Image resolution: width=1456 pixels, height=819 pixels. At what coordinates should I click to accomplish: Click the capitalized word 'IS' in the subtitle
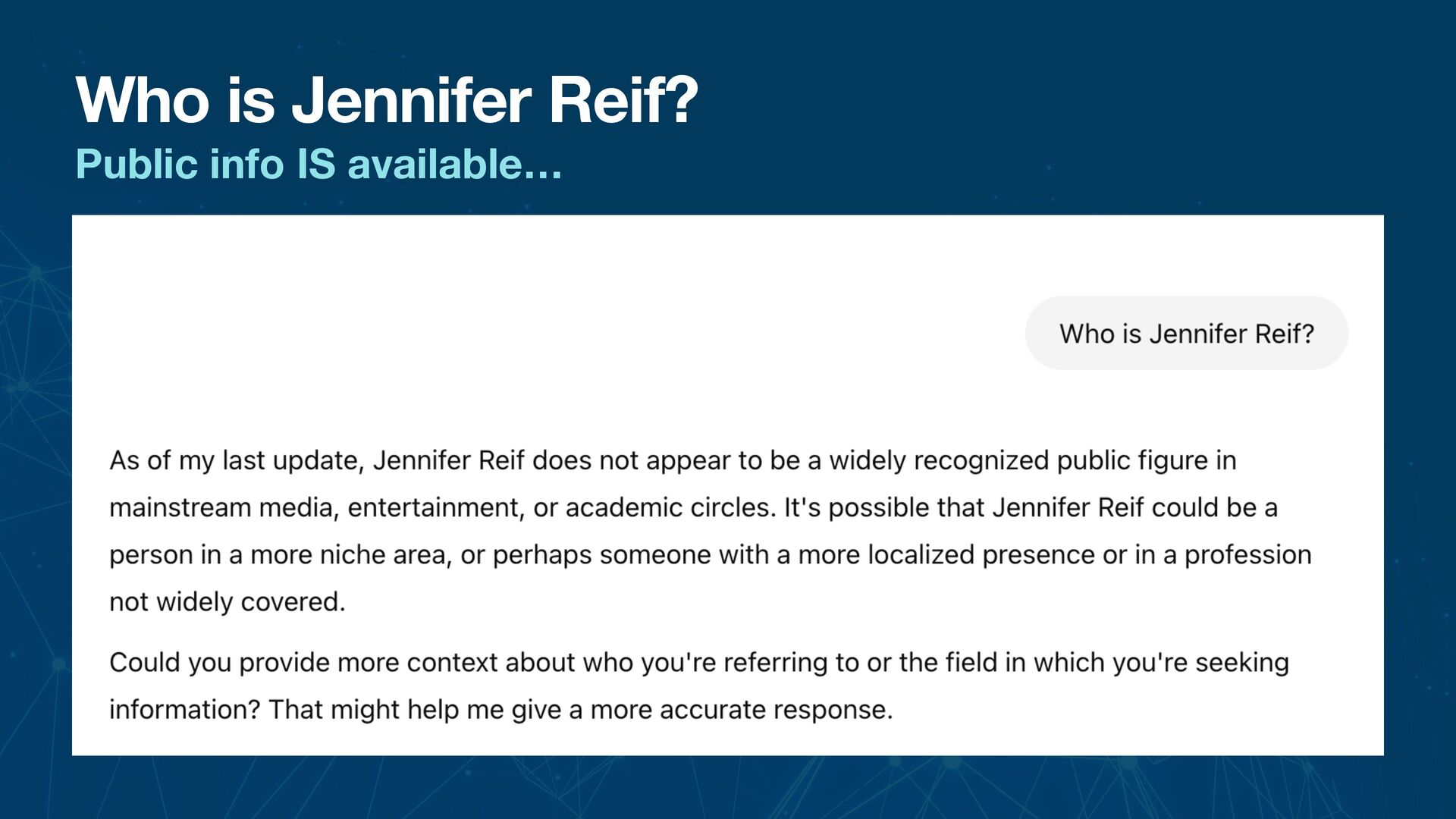click(x=315, y=164)
